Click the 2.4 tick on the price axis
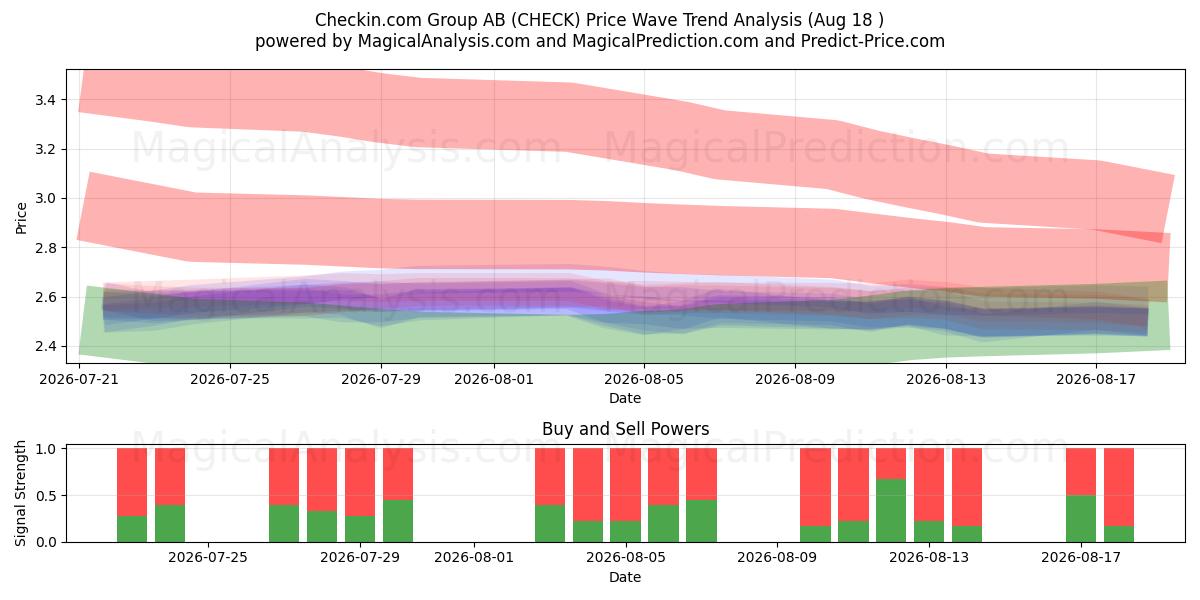The image size is (1200, 600). coord(47,347)
